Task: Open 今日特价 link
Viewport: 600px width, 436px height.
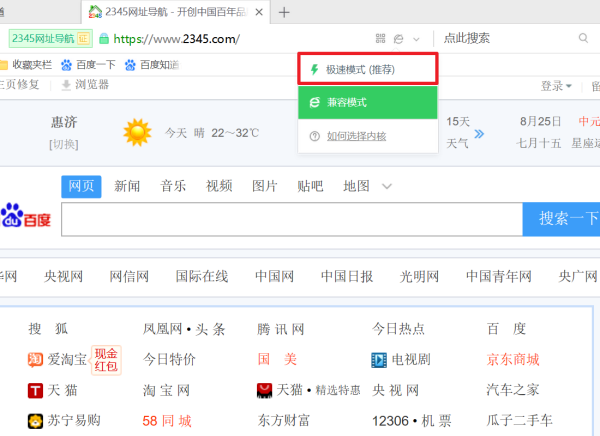Action: pos(169,359)
